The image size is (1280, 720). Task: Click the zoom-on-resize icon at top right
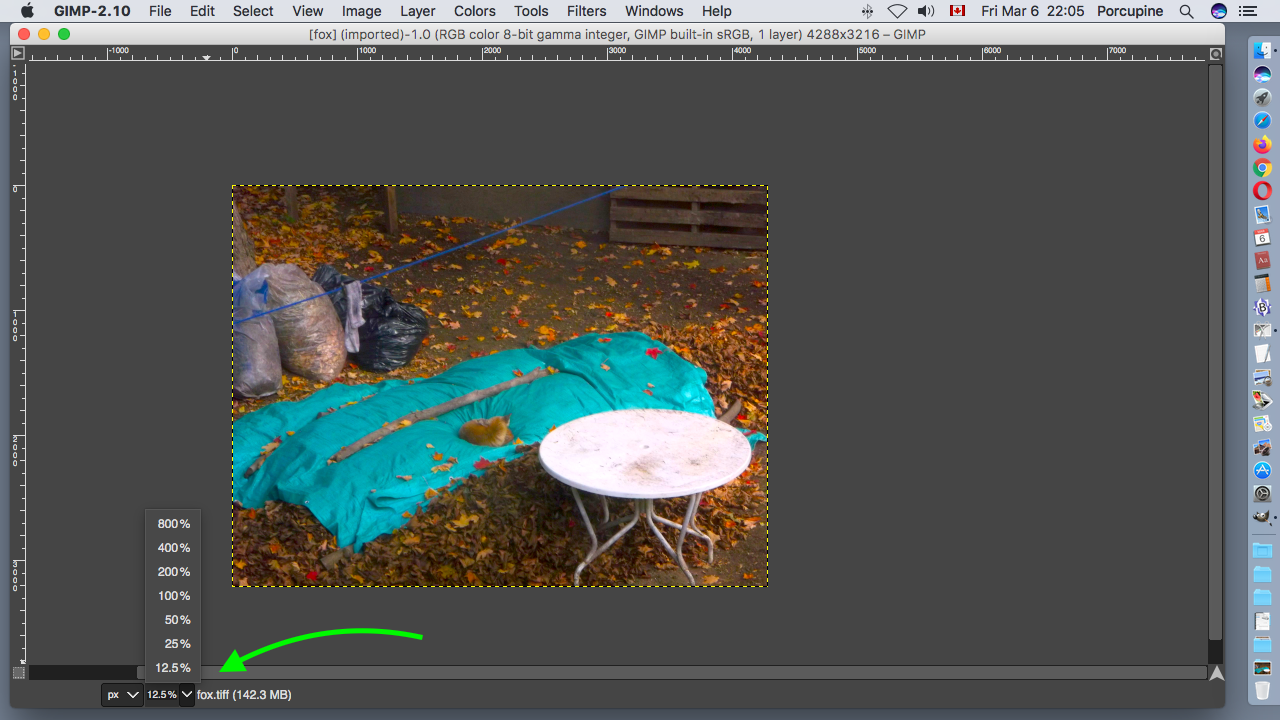pyautogui.click(x=1216, y=54)
